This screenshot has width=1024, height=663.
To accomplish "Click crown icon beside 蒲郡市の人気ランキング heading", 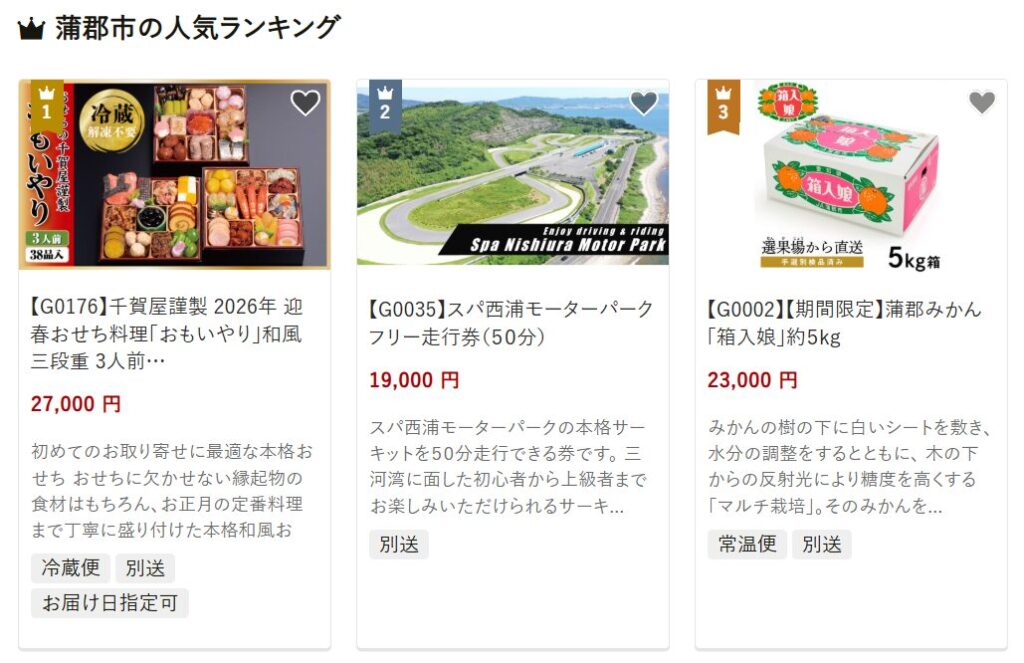I will (x=31, y=29).
